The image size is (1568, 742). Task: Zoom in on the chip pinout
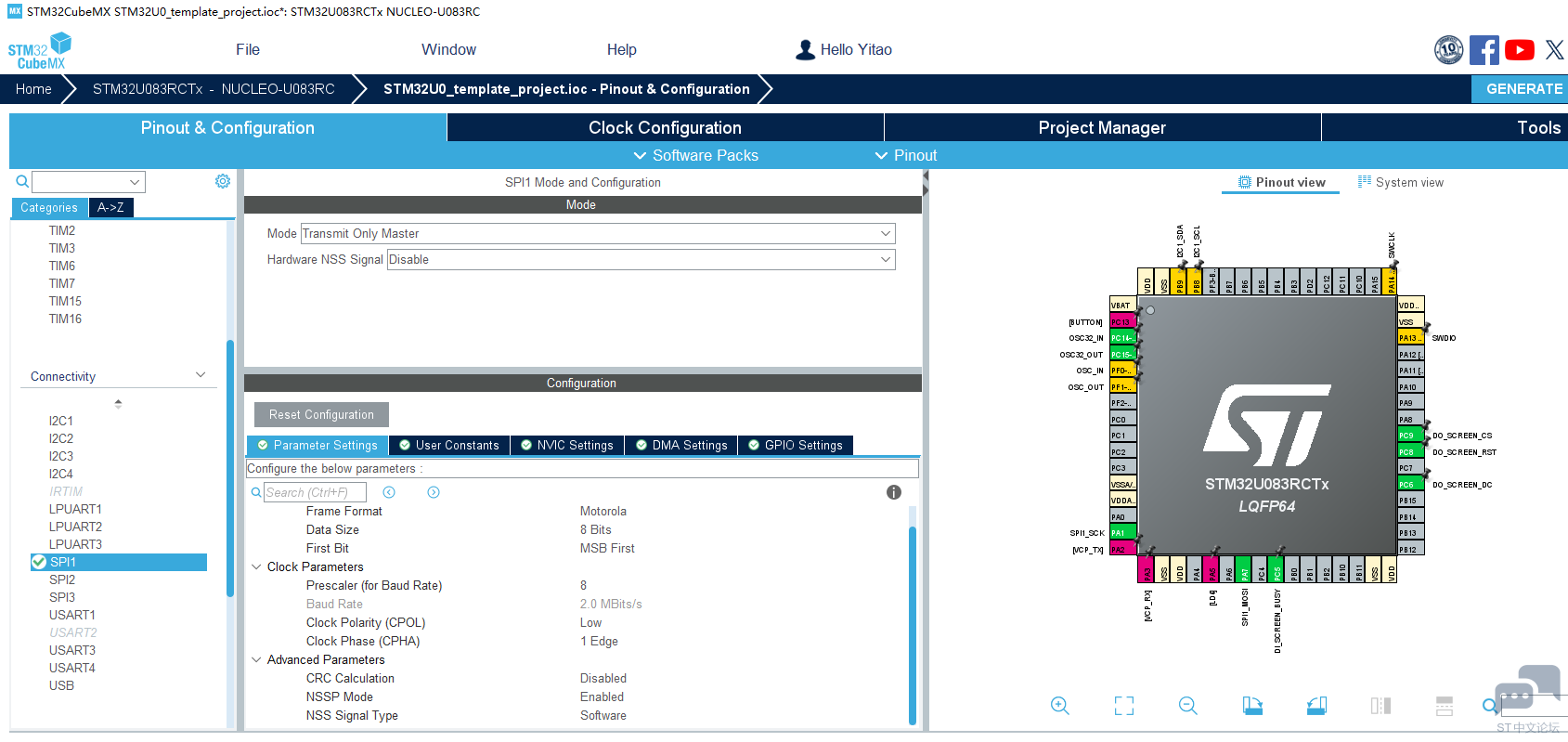click(1060, 706)
